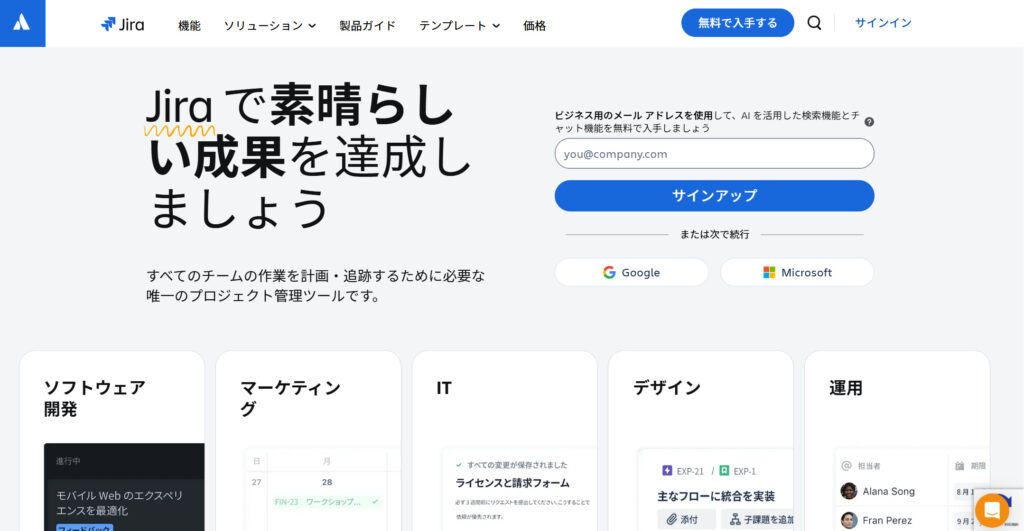Click the 無料で入手する button
1024x531 pixels.
[737, 23]
